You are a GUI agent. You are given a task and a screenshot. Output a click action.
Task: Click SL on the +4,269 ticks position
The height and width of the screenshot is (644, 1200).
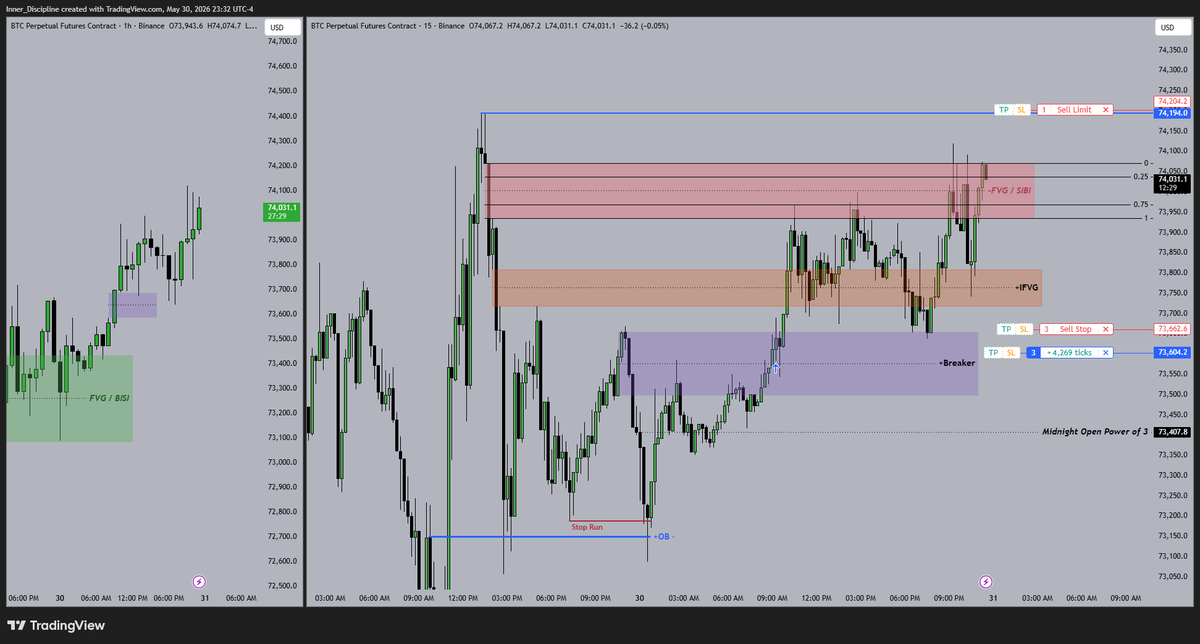[1011, 352]
